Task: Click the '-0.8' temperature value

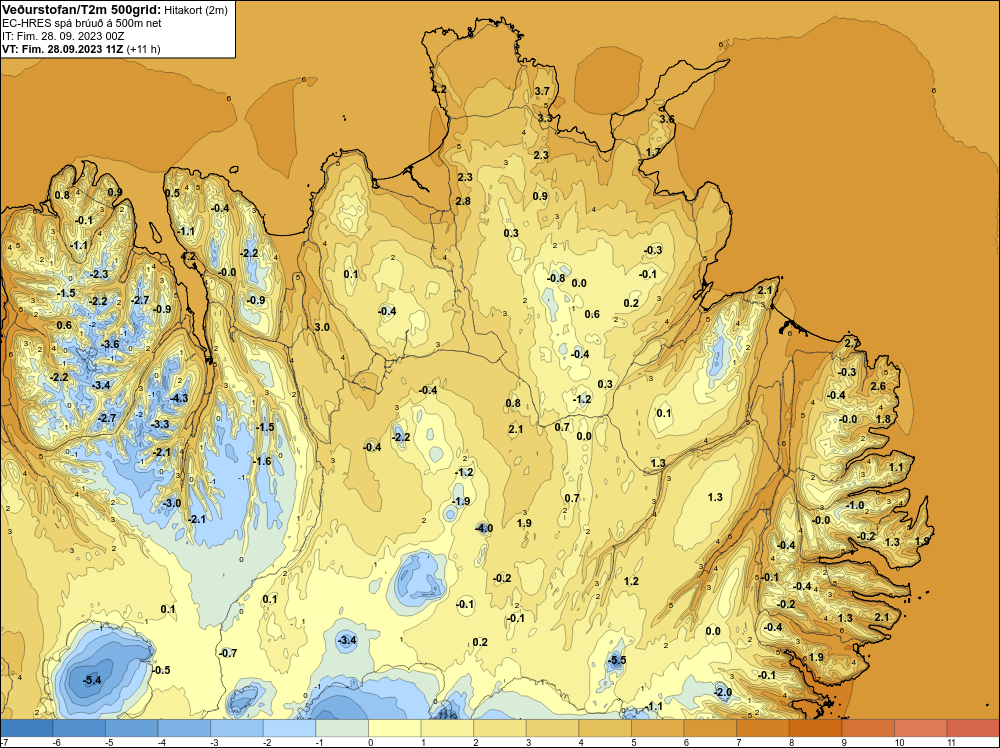Action: [555, 278]
